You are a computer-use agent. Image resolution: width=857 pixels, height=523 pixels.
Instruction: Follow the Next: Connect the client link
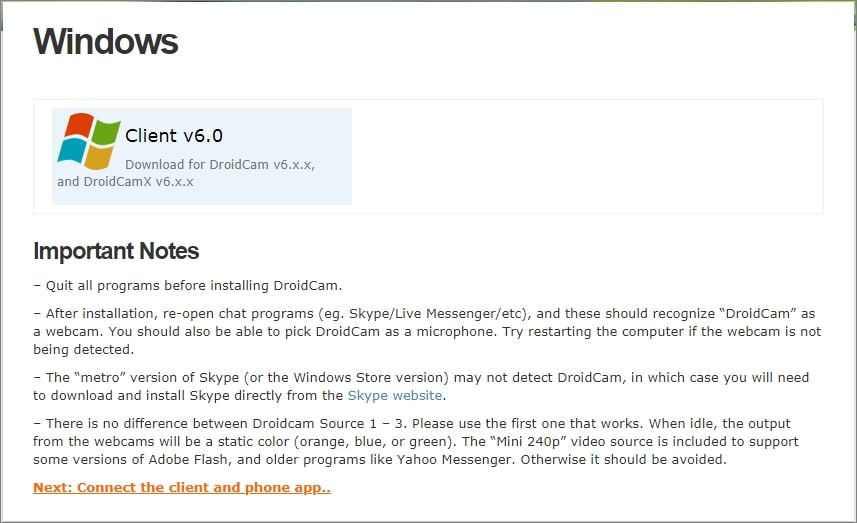181,488
